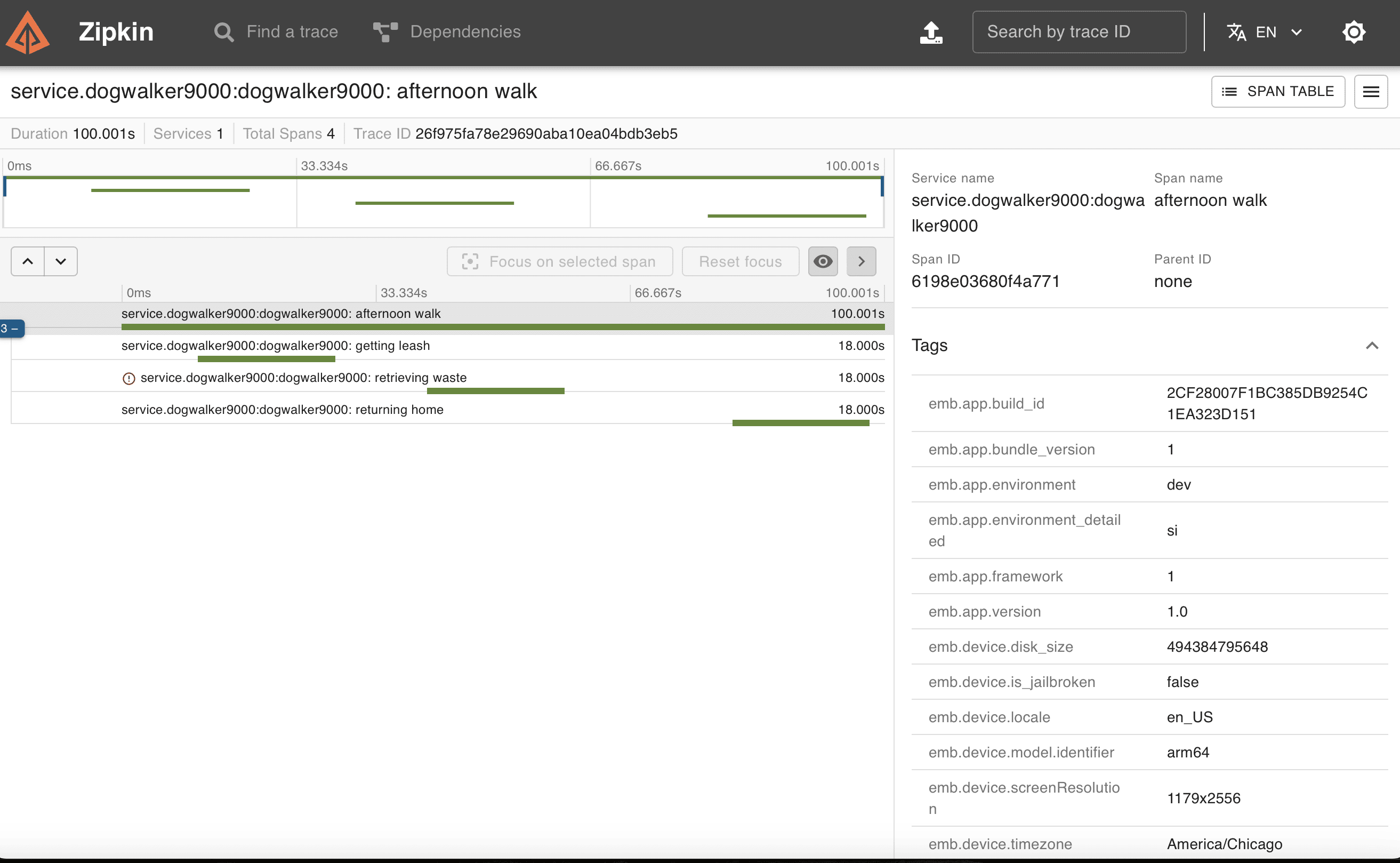Click the retrieving waste bar in the minimap

(434, 203)
